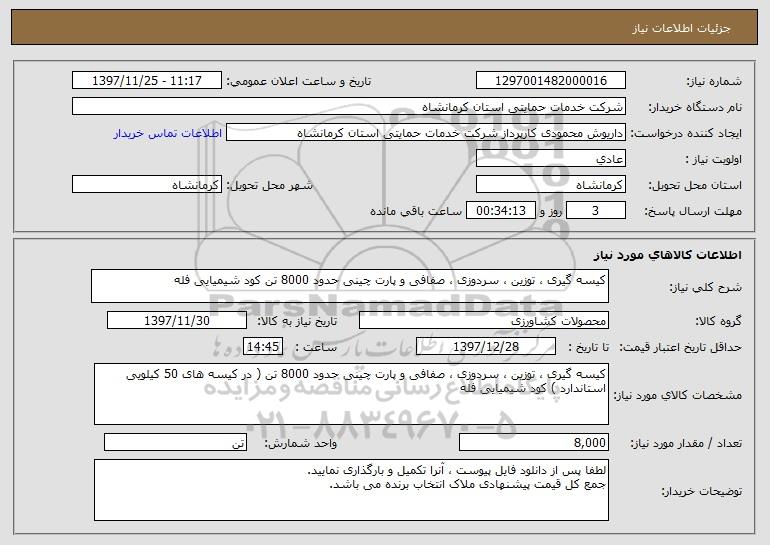
Task: Click the section heading اطلاعات کالاهای مورد نیاز
Action: (667, 255)
